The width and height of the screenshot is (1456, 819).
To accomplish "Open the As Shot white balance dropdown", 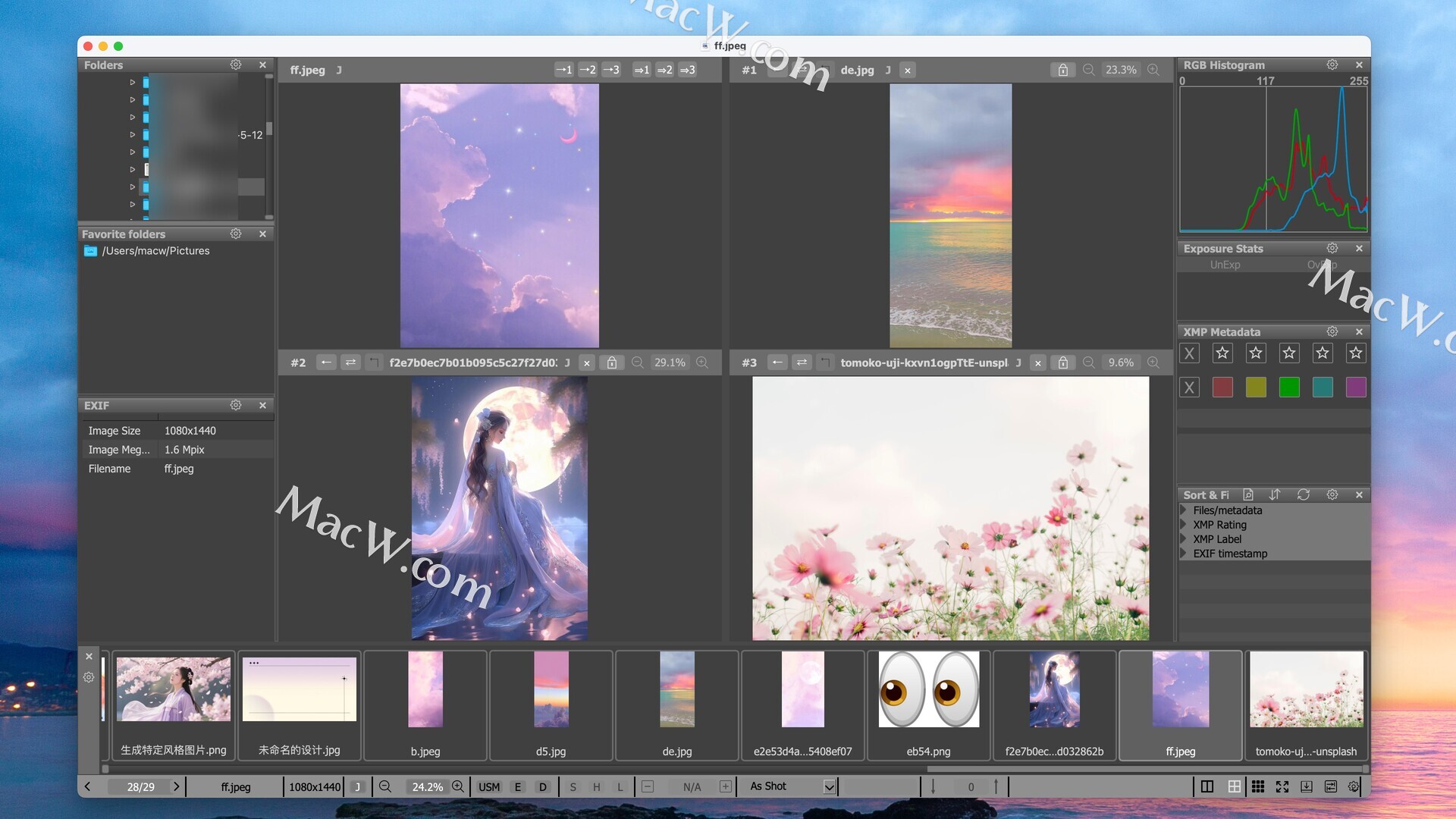I will click(x=829, y=787).
